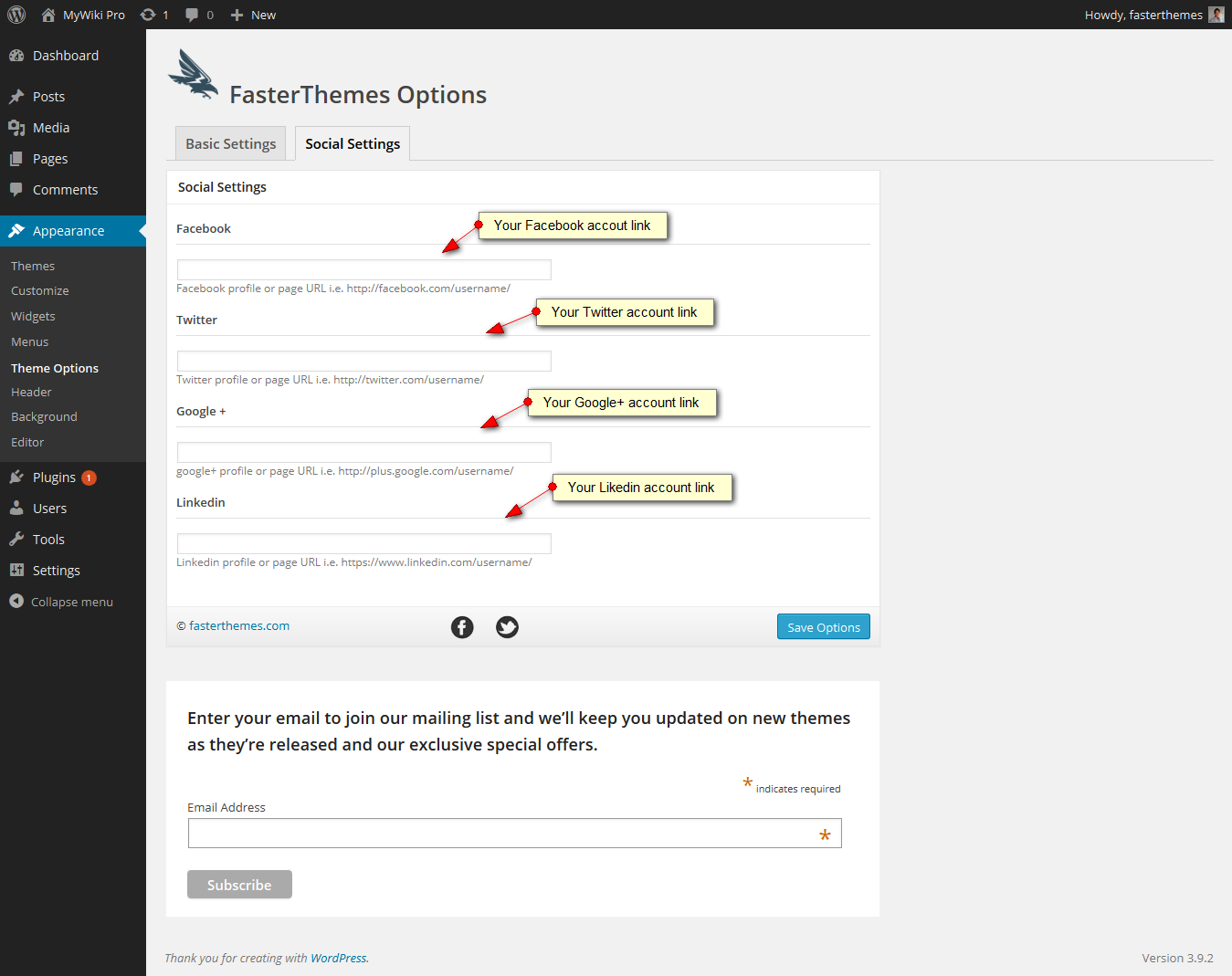1232x976 pixels.
Task: Click the Comments icon in sidebar
Action: 16,190
